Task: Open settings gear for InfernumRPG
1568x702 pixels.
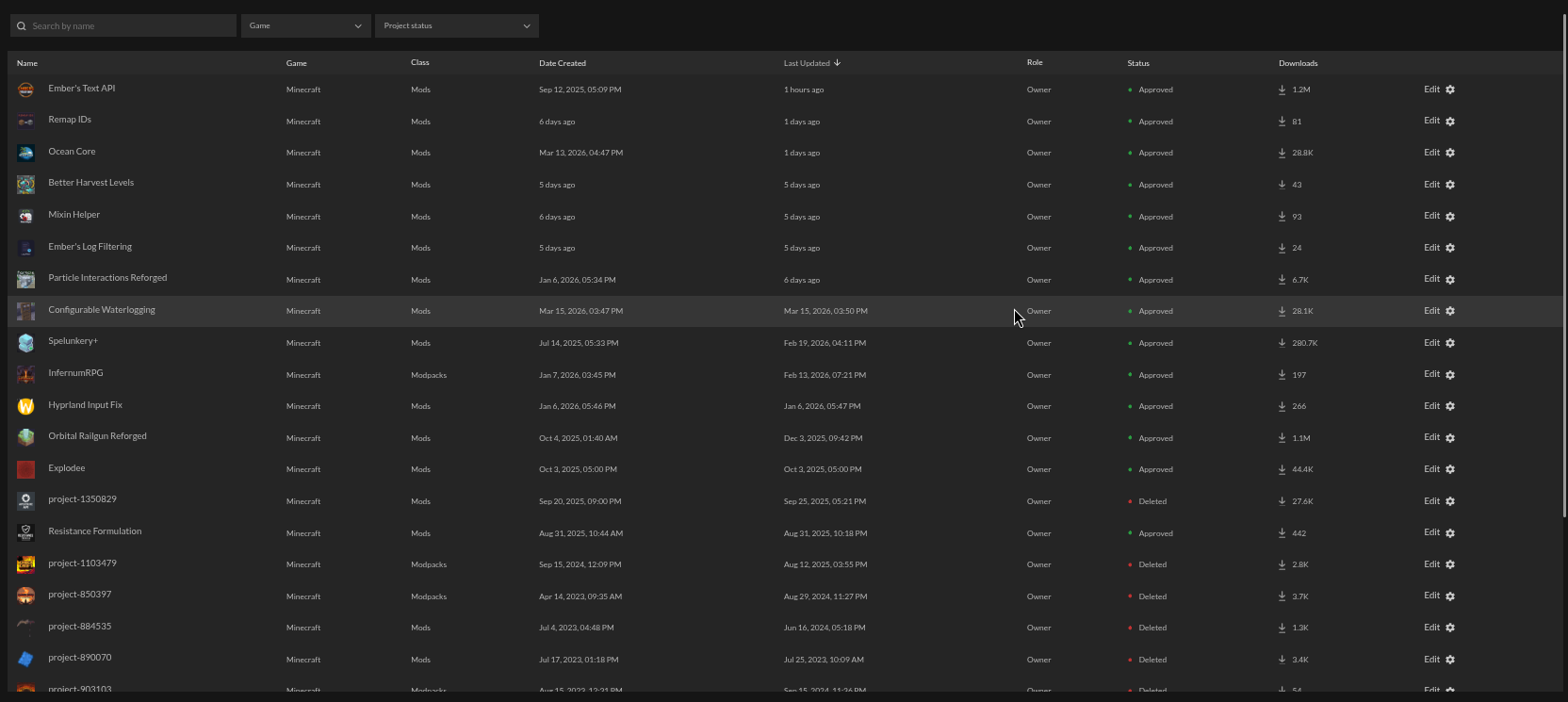Action: pos(1450,375)
